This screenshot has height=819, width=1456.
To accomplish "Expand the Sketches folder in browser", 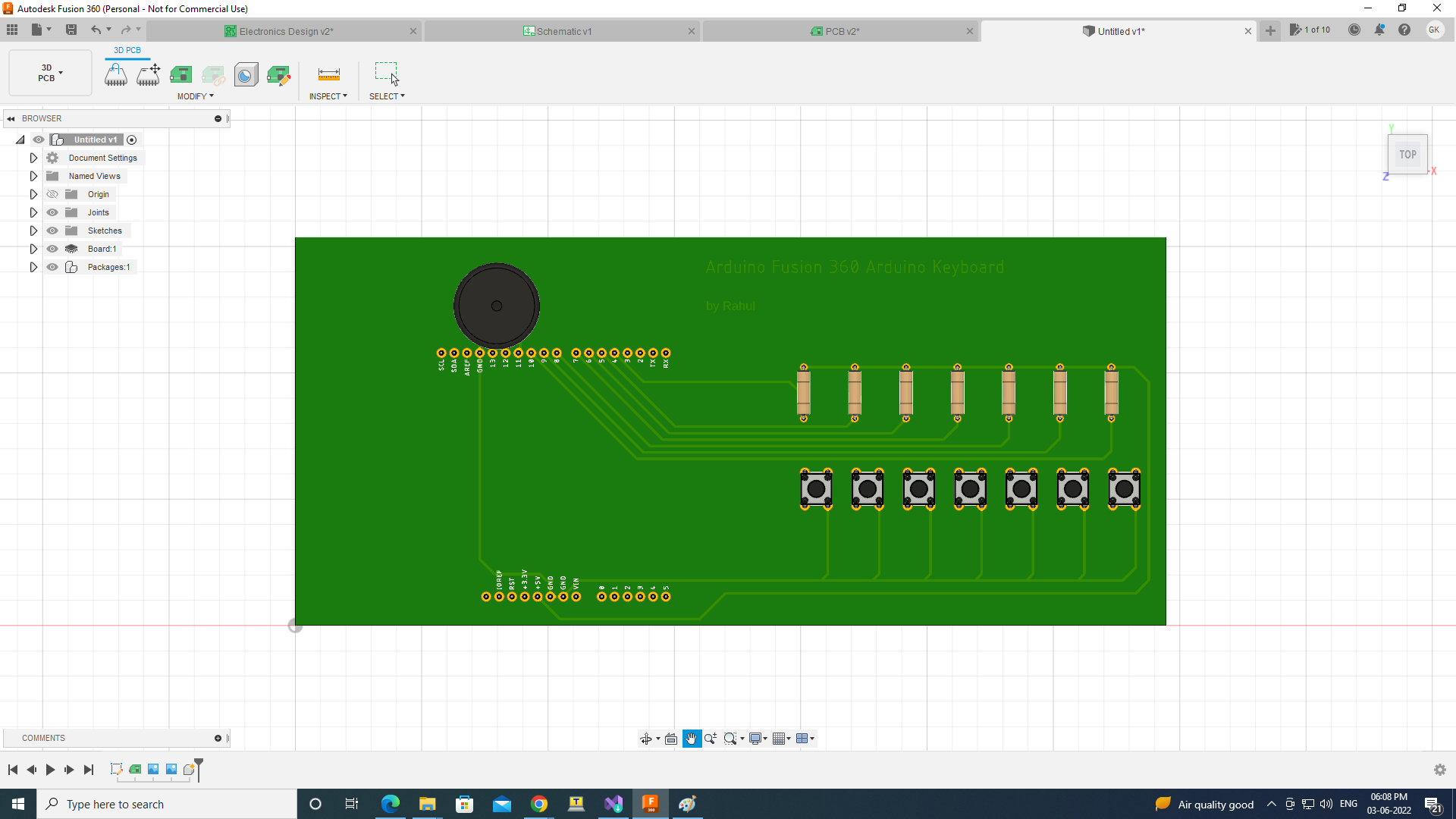I will pos(33,230).
